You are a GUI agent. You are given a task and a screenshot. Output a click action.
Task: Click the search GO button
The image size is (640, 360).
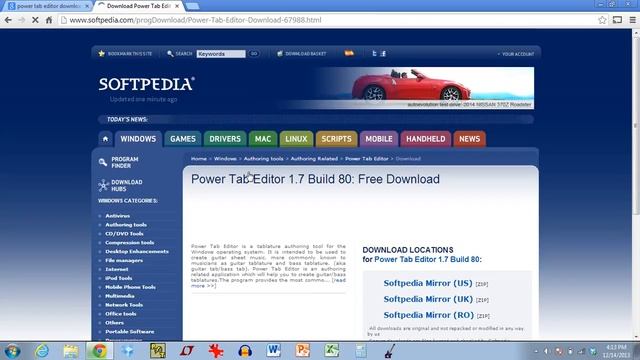pyautogui.click(x=253, y=53)
